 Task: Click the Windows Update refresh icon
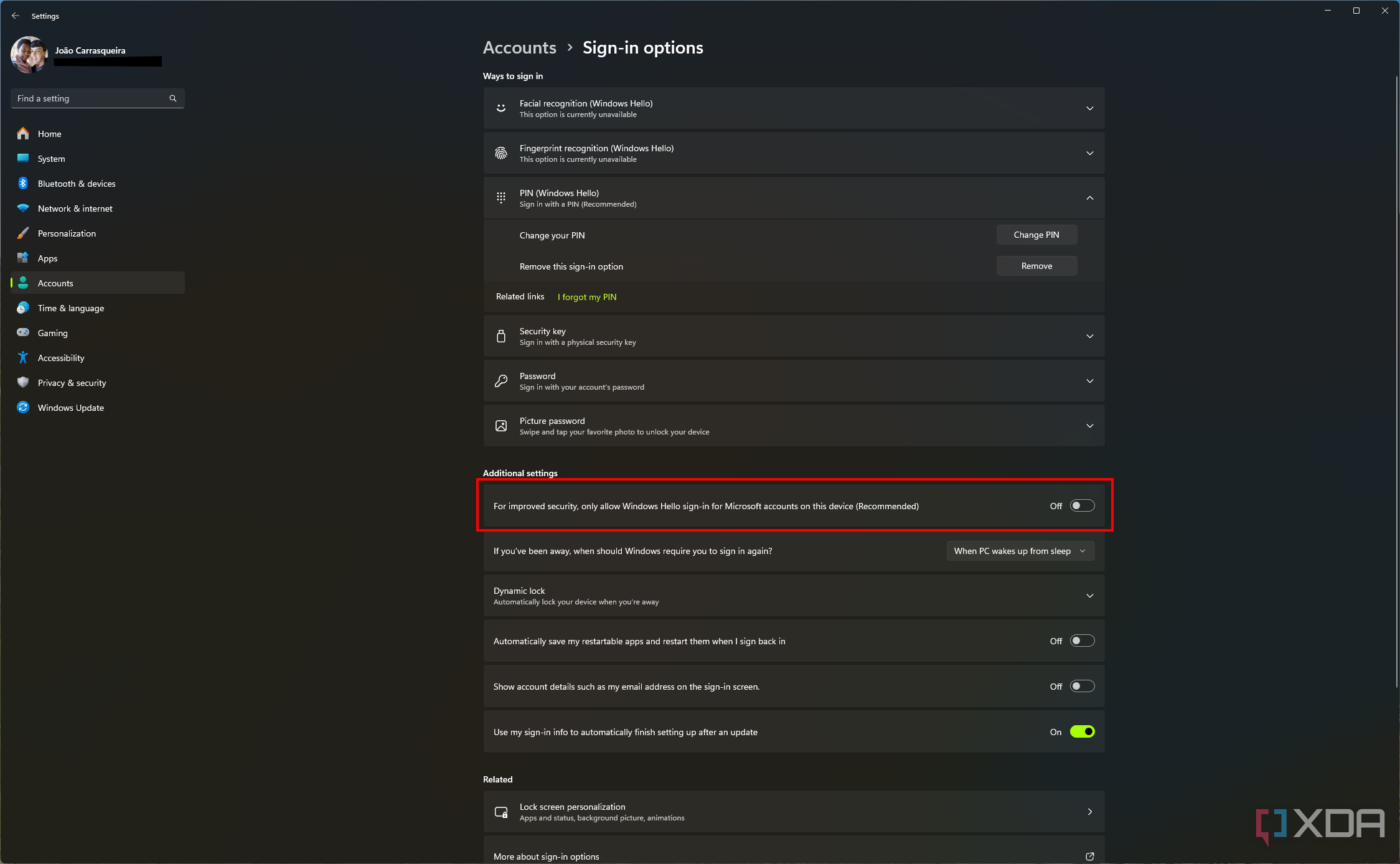point(23,407)
